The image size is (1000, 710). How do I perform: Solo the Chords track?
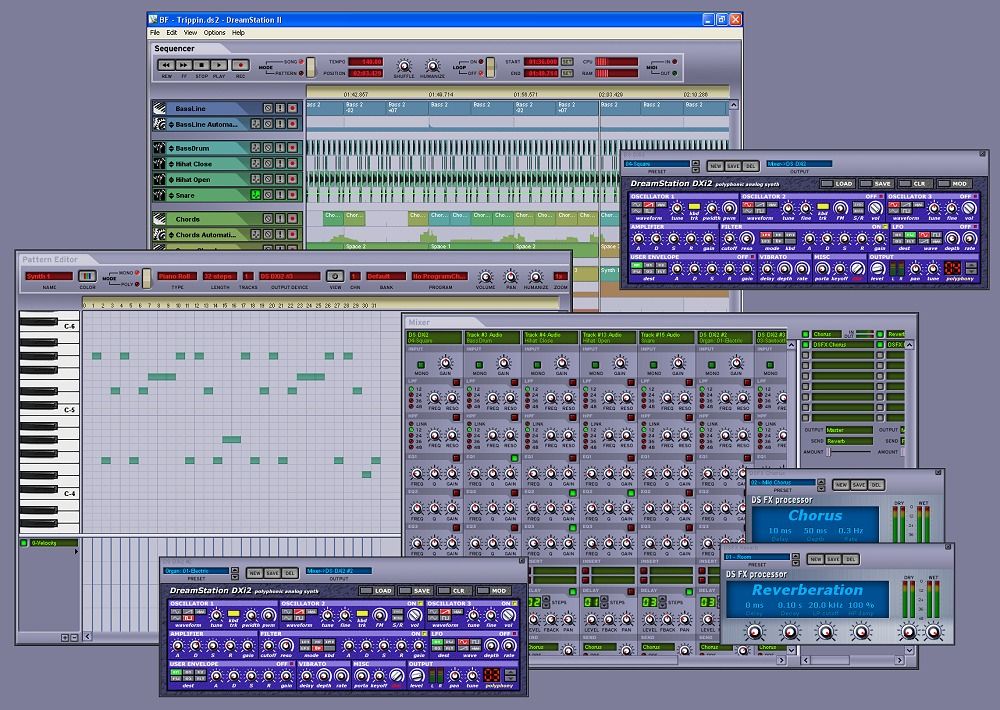click(280, 219)
